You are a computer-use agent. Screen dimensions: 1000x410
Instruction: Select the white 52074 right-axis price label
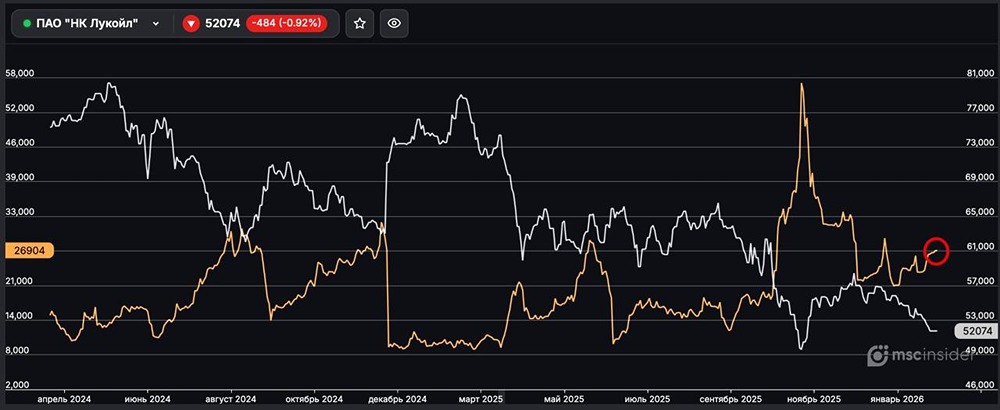(x=976, y=331)
